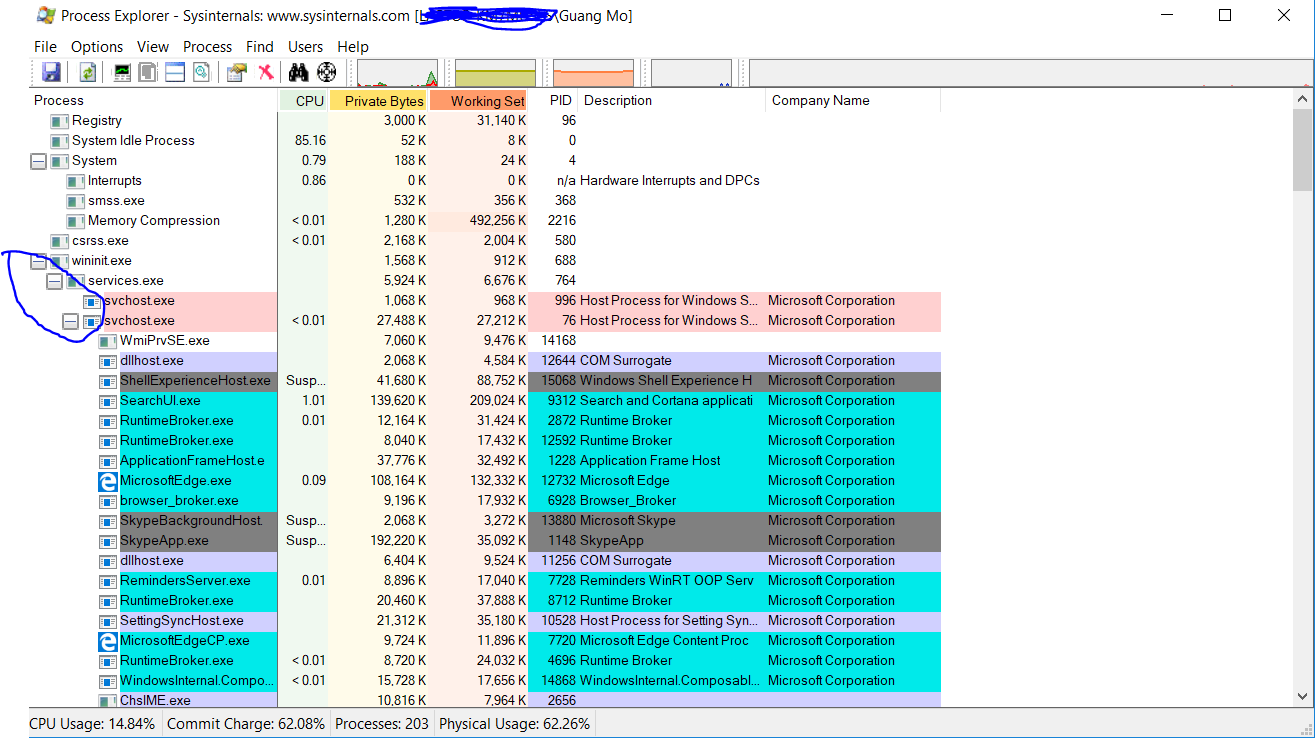Open the Help menu
Viewport: 1315px width, 738px height.
353,47
